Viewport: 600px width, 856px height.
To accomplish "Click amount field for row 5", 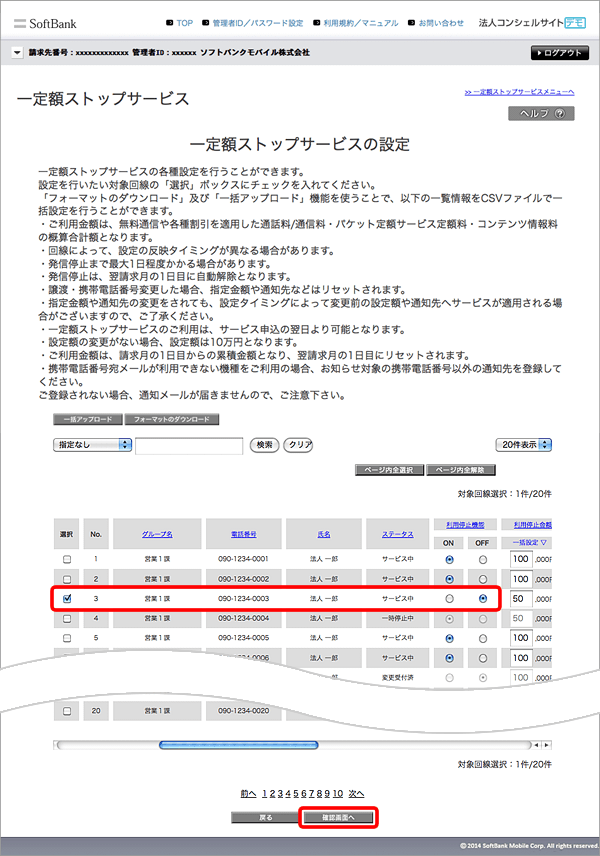I will pos(521,638).
